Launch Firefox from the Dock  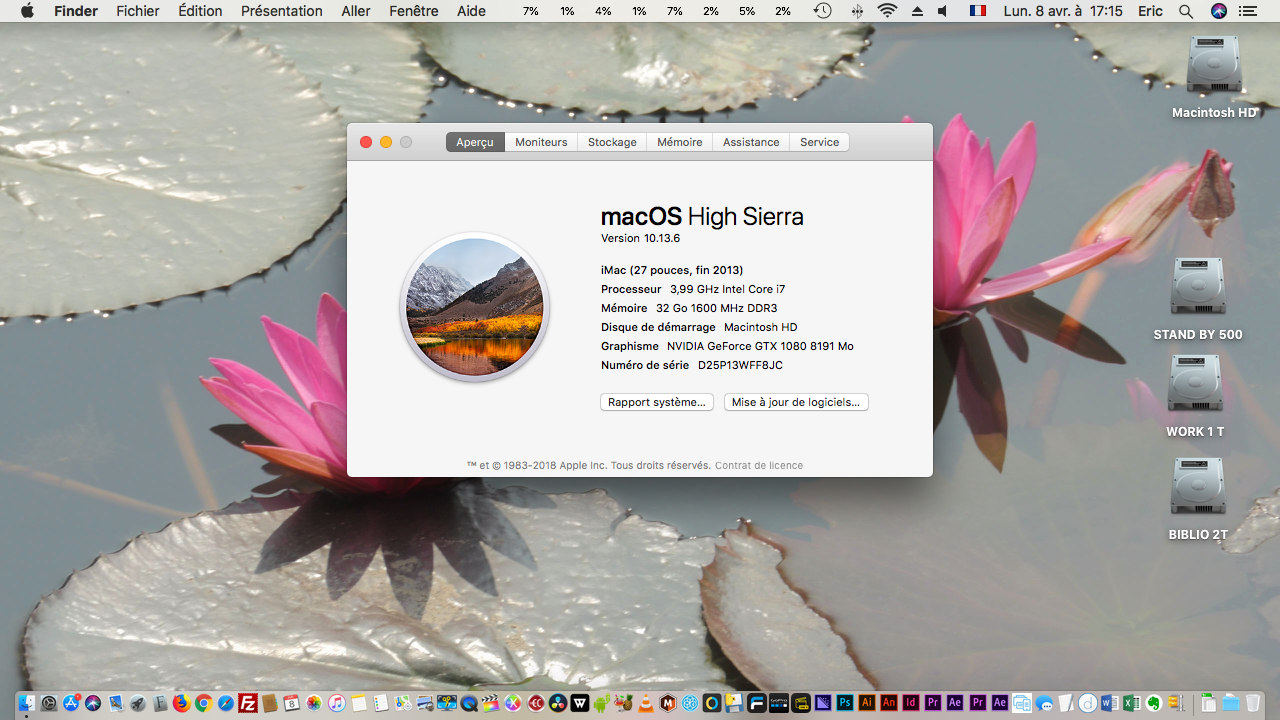click(182, 703)
